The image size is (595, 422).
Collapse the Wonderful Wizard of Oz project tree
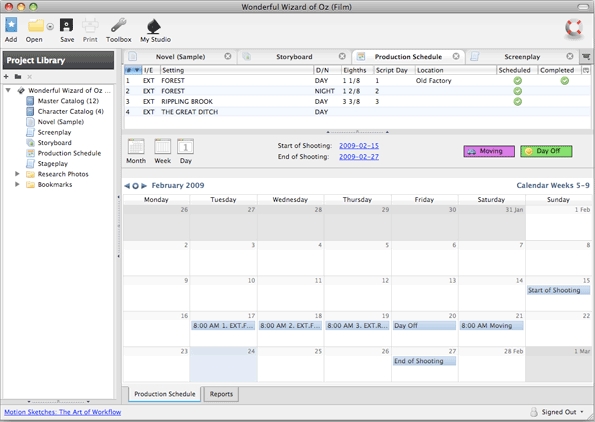pyautogui.click(x=8, y=90)
